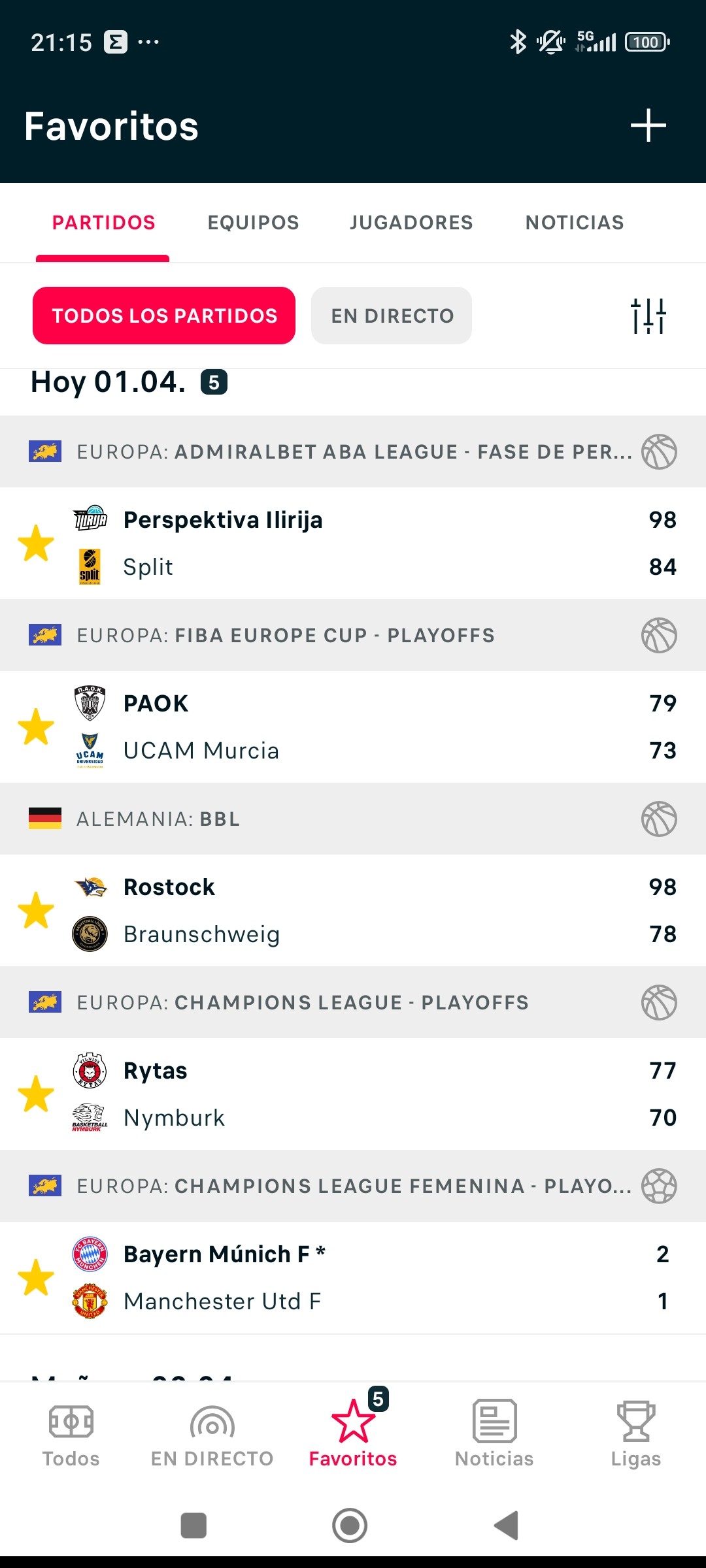Toggle favorite star on Bayern Múnich F match
This screenshot has height=1568, width=706.
36,1277
